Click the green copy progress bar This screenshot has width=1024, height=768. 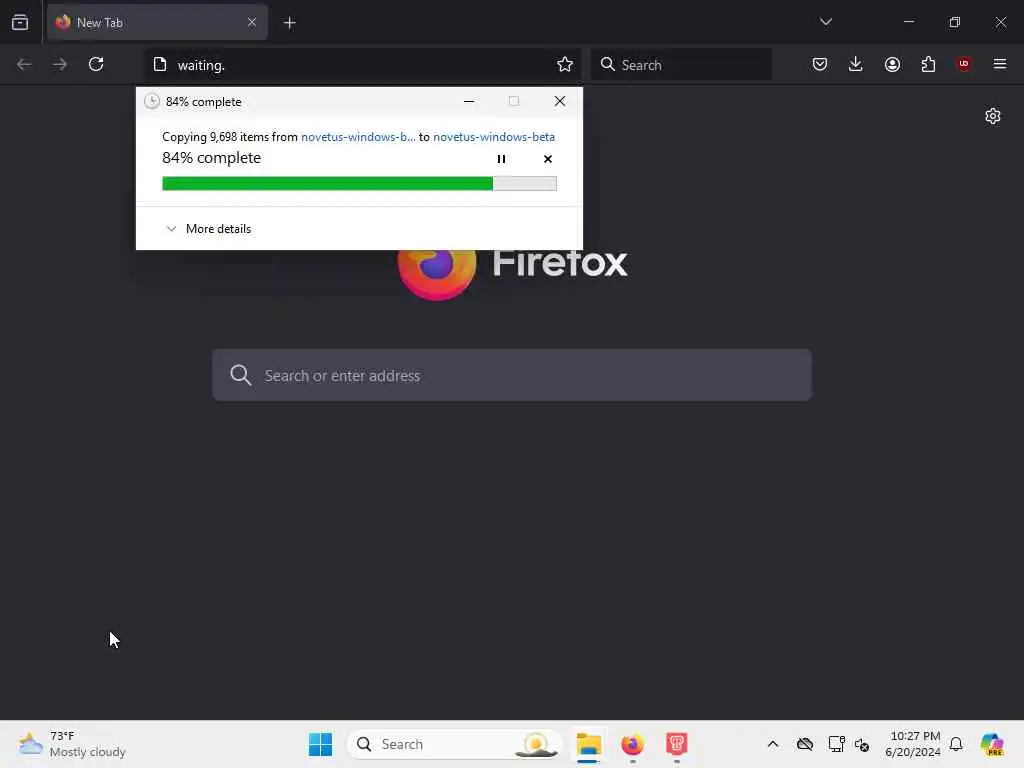359,184
